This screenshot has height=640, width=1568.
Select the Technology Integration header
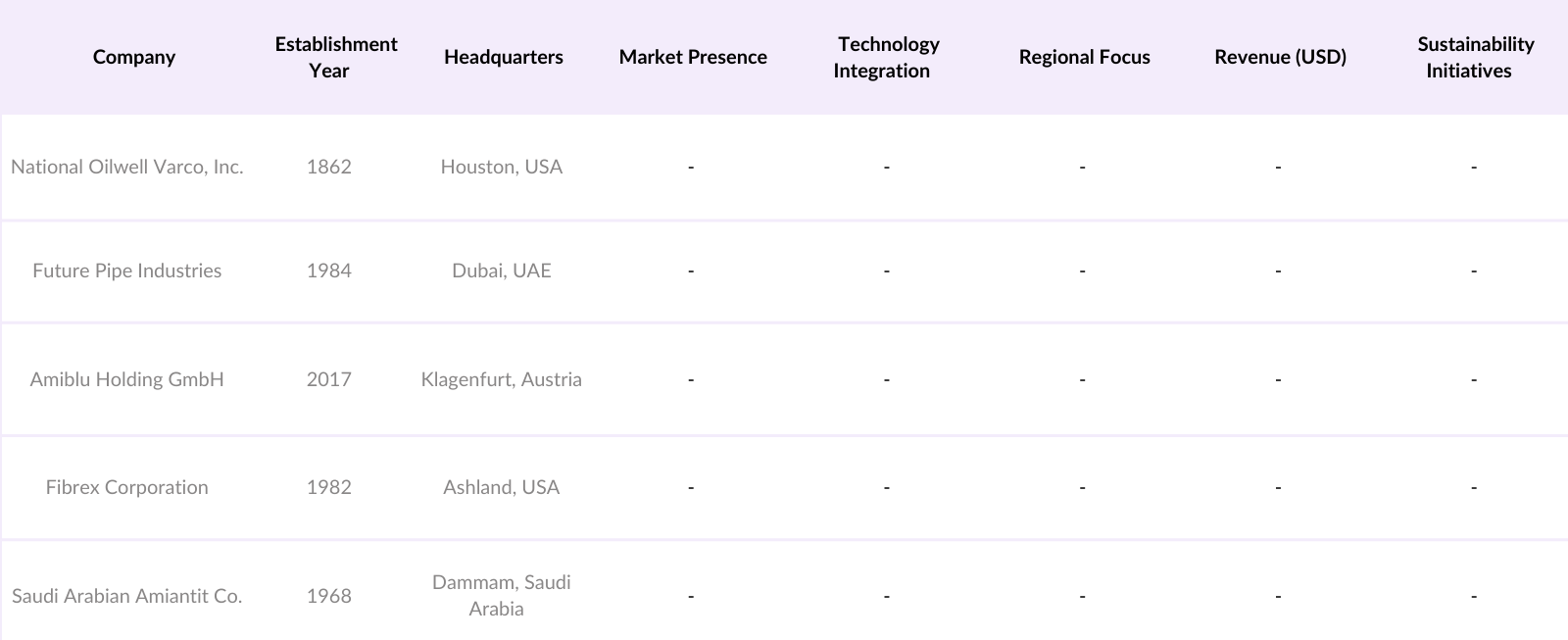(x=887, y=57)
